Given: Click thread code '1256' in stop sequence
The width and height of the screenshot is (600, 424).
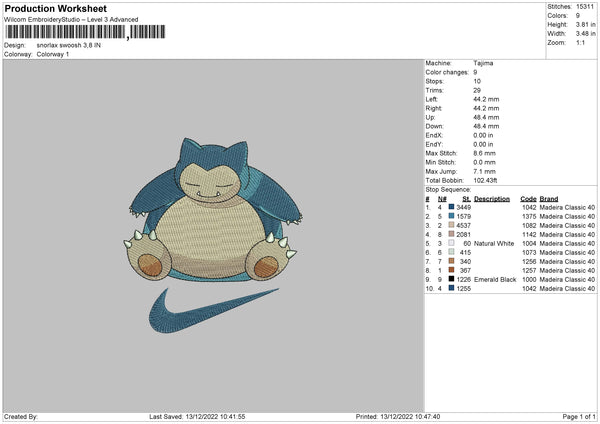Looking at the screenshot, I should [529, 261].
